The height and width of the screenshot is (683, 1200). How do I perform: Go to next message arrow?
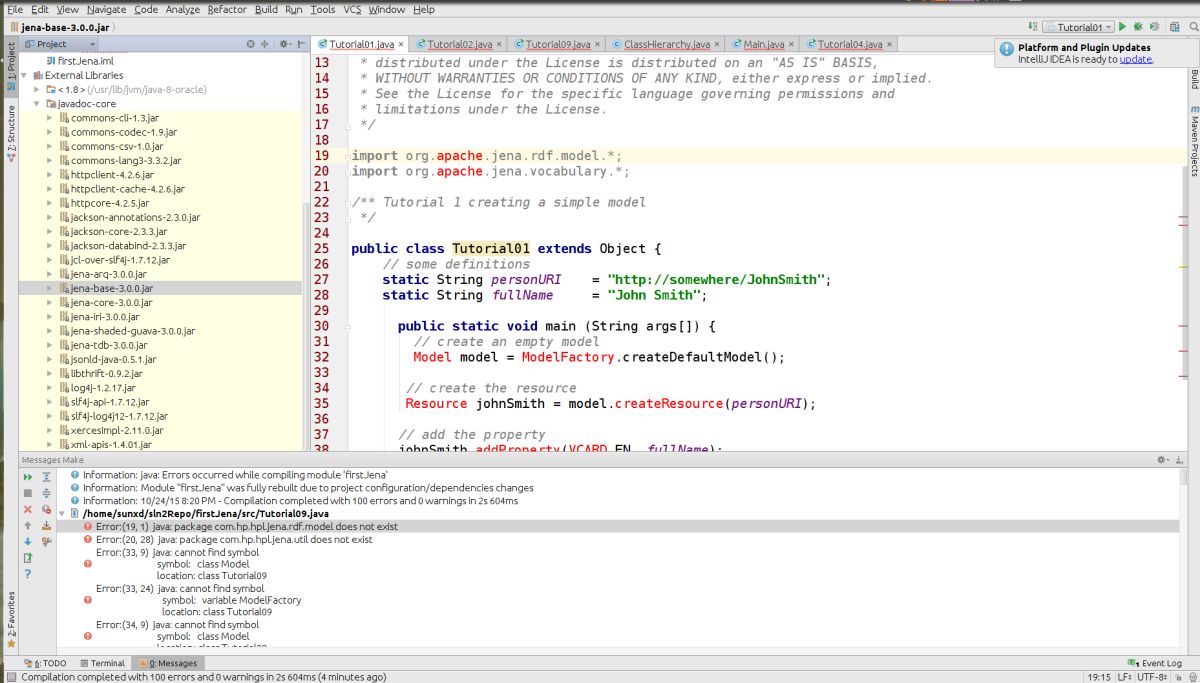click(x=28, y=541)
